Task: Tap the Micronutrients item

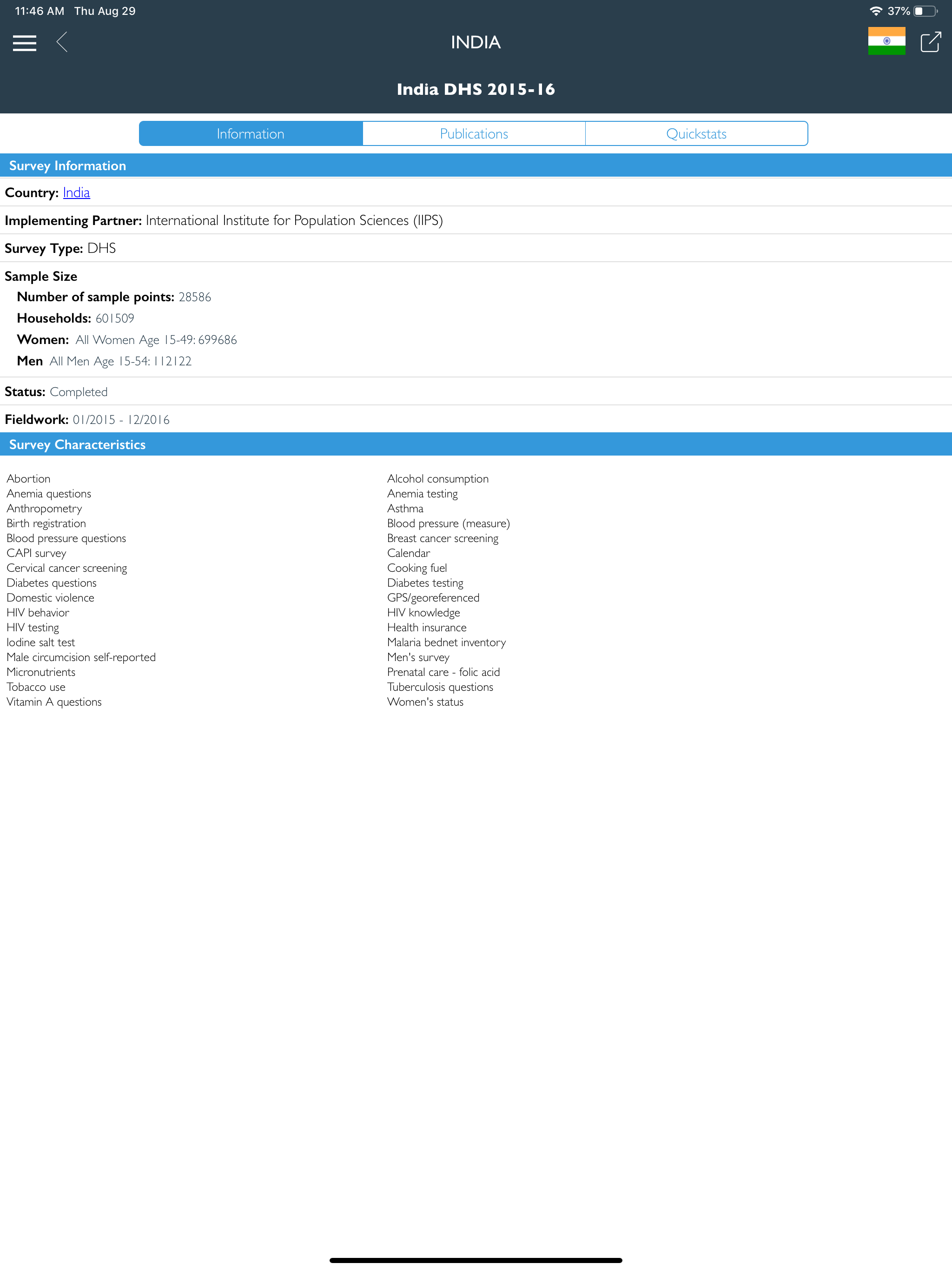Action: [x=41, y=672]
